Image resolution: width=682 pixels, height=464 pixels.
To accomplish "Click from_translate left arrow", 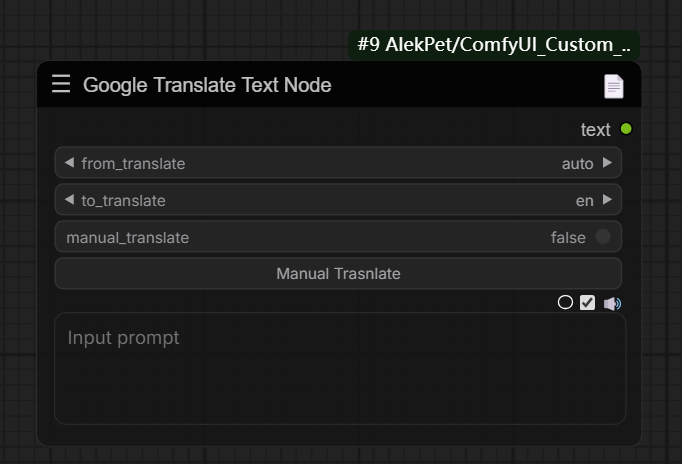I will [x=69, y=163].
